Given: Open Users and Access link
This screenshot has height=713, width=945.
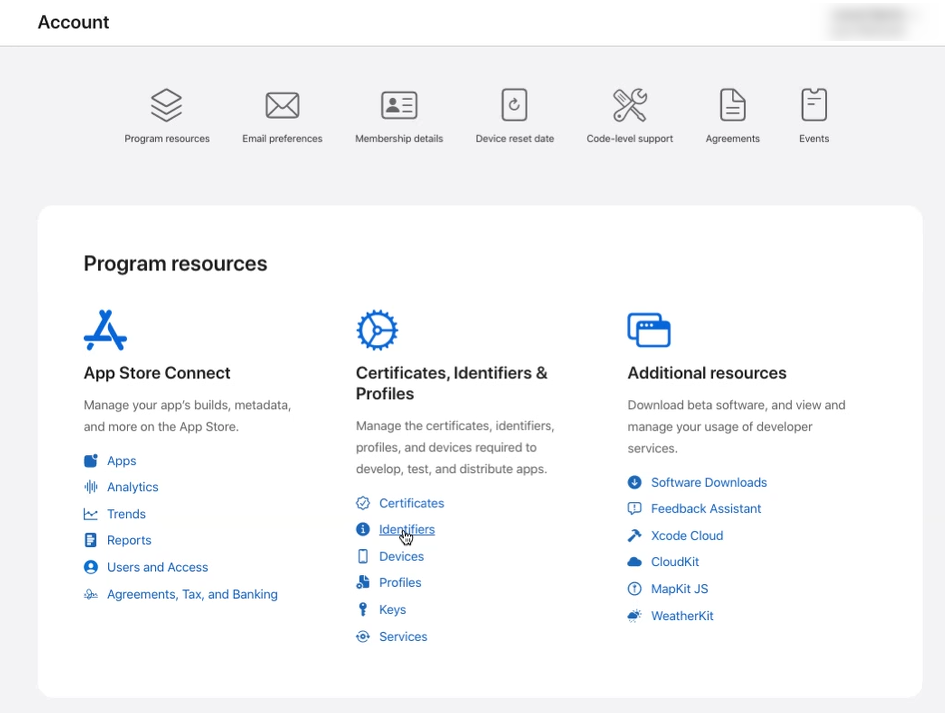Looking at the screenshot, I should coord(157,567).
